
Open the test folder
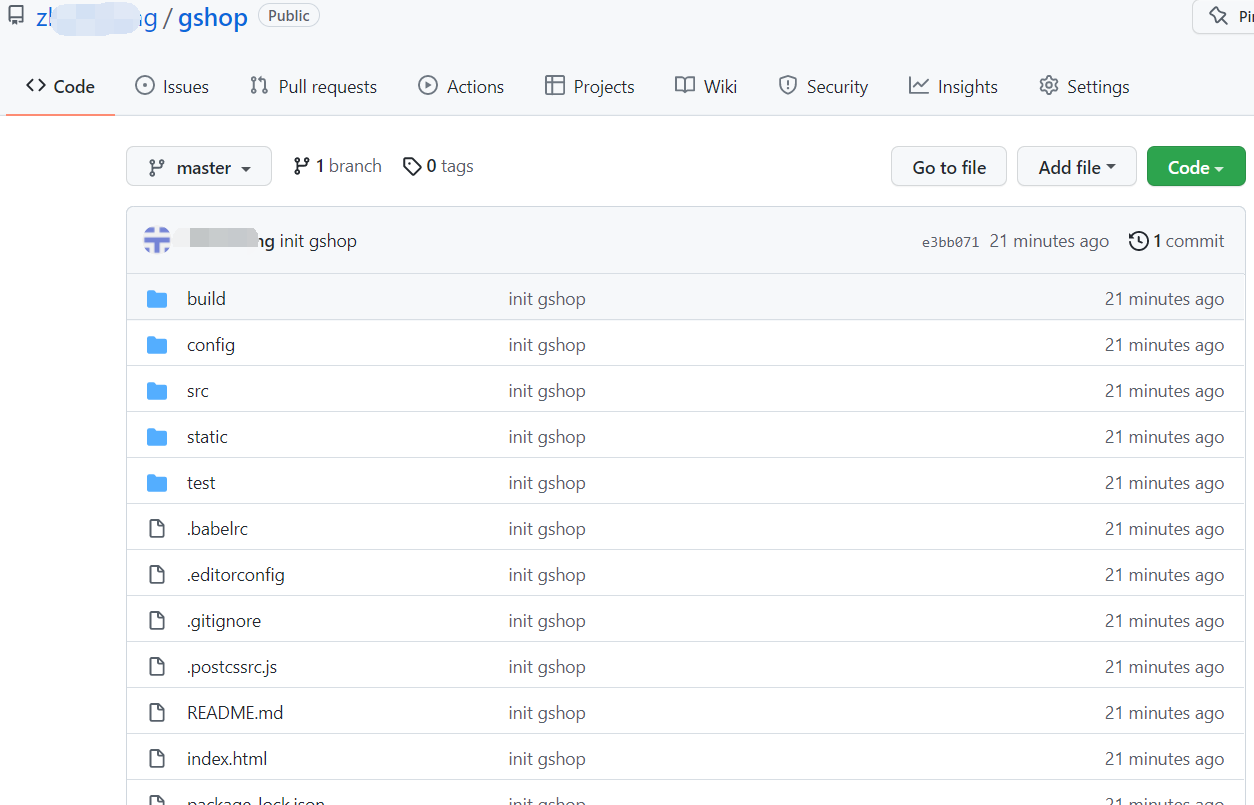(x=201, y=483)
